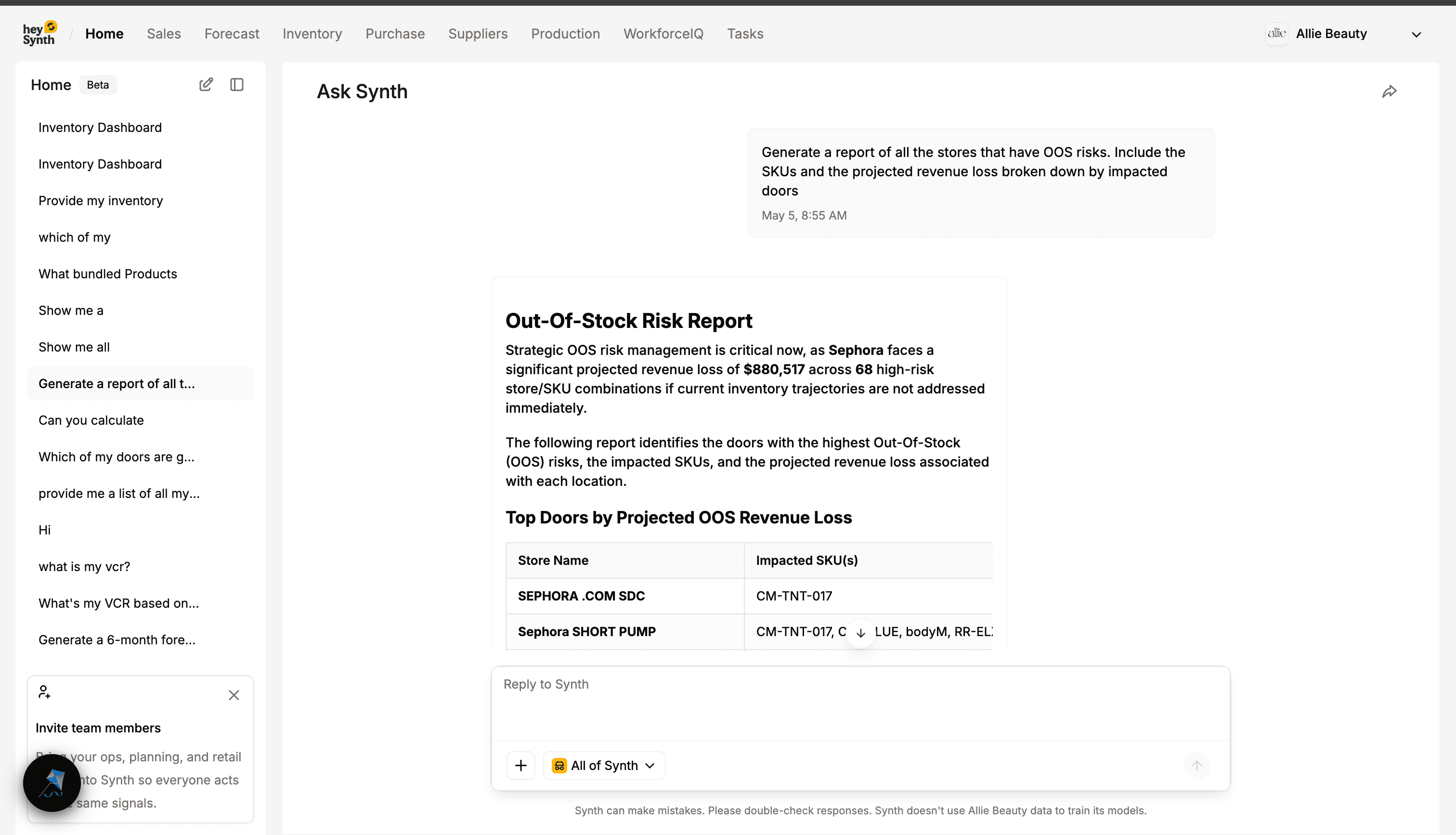Screen dimensions: 1456x835
Task: Switch to the Forecast tab
Action: (x=232, y=34)
